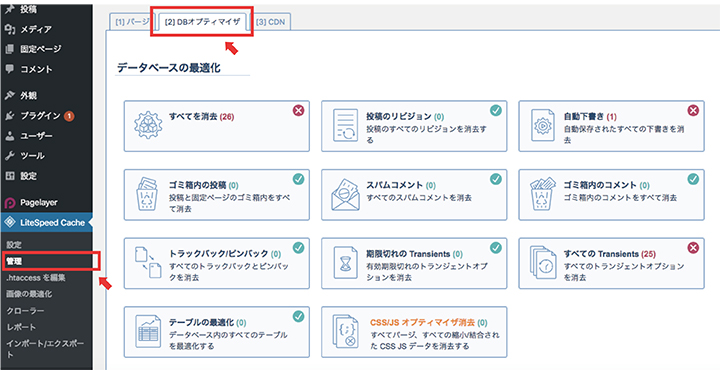Click the 期限切れの Transients hourglass icon
Image resolution: width=720 pixels, height=370 pixels.
point(345,263)
